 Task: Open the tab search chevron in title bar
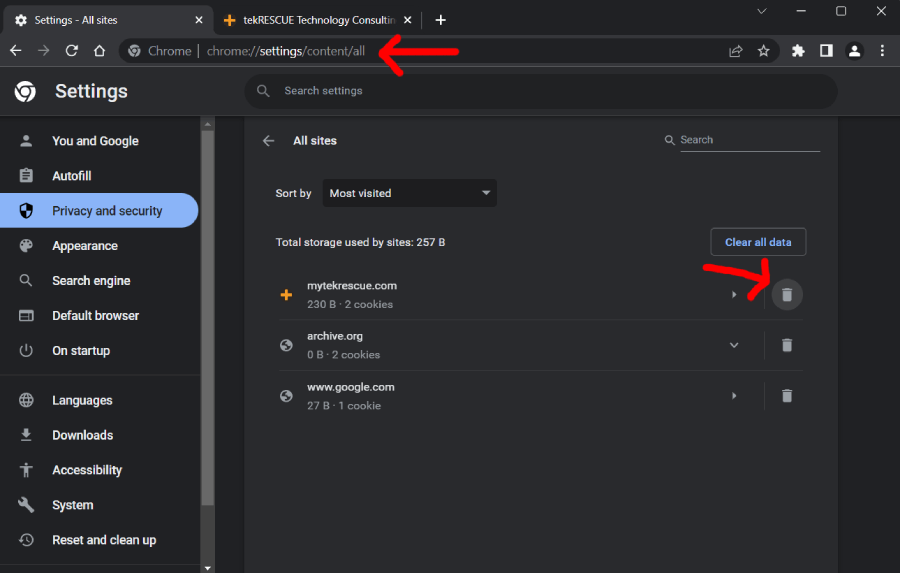(762, 11)
